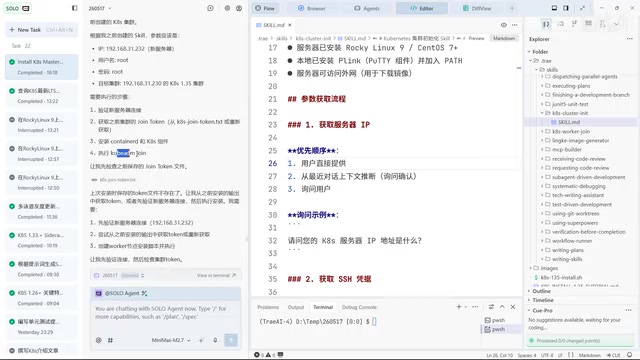This screenshot has height=360, width=640.
Task: Open the Extensions view icon
Action: (588, 24)
